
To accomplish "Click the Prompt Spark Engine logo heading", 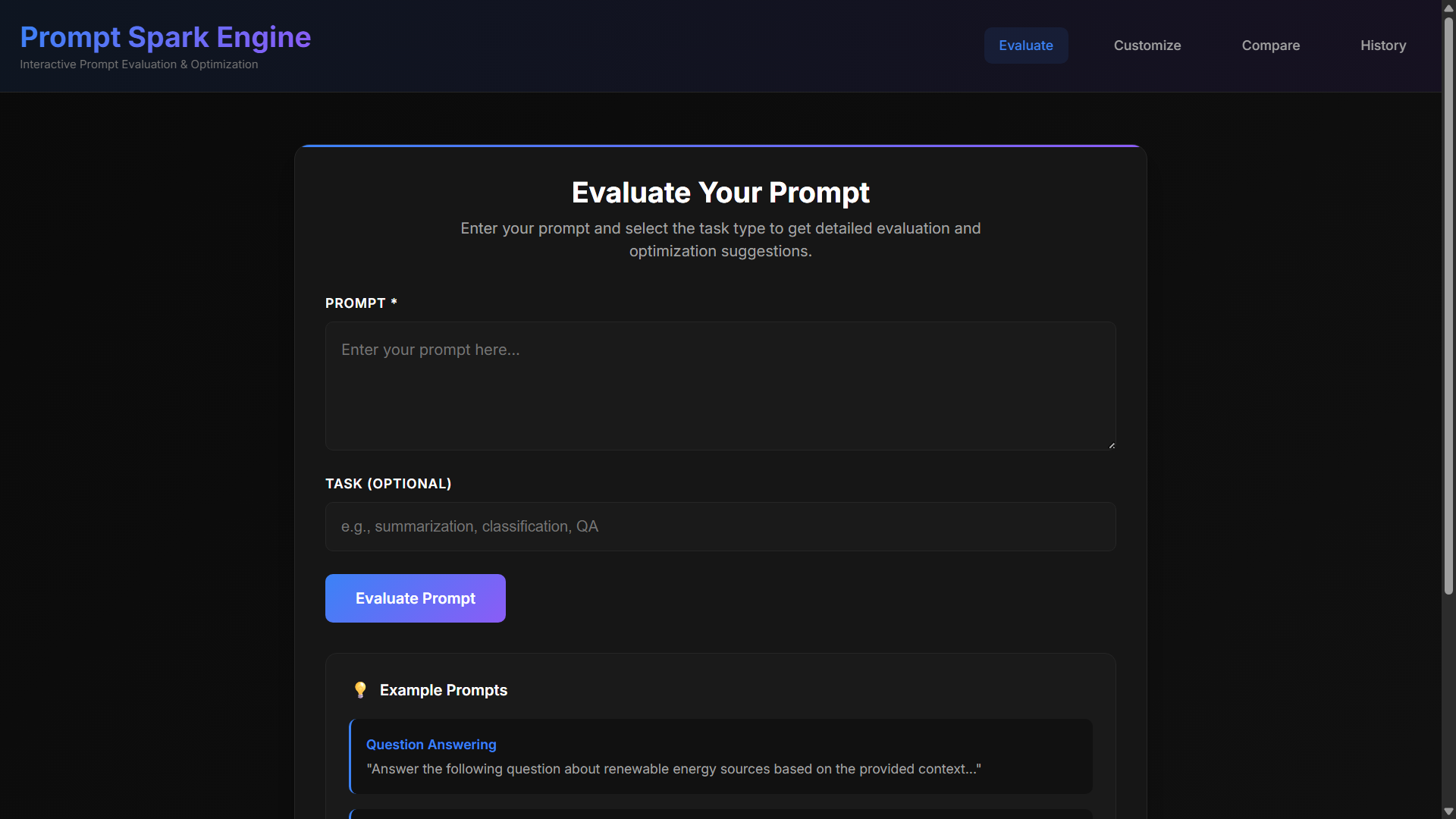I will click(165, 36).
